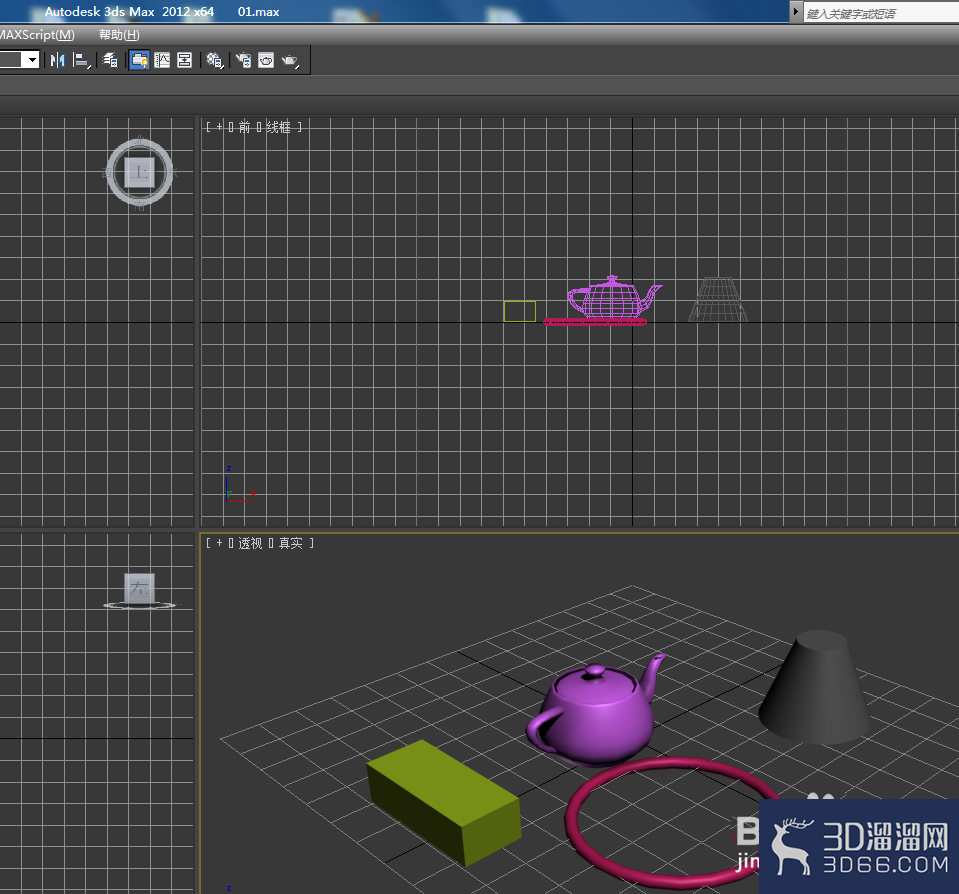The image size is (959, 894).
Task: Open the Manage Layers dialog
Action: pyautogui.click(x=110, y=60)
